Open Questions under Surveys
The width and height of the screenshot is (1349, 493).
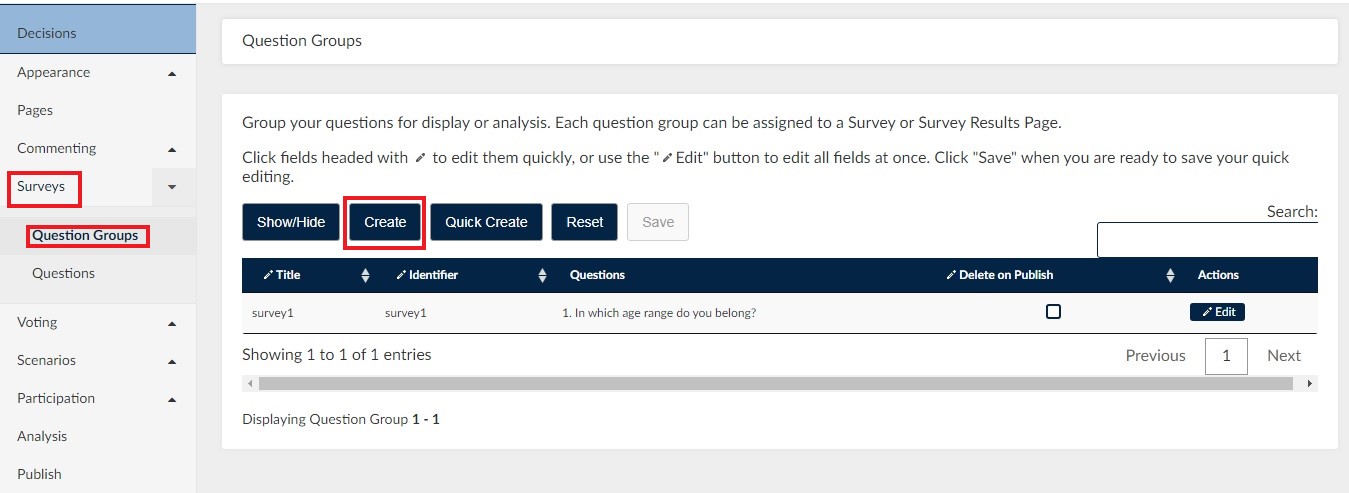coord(63,273)
